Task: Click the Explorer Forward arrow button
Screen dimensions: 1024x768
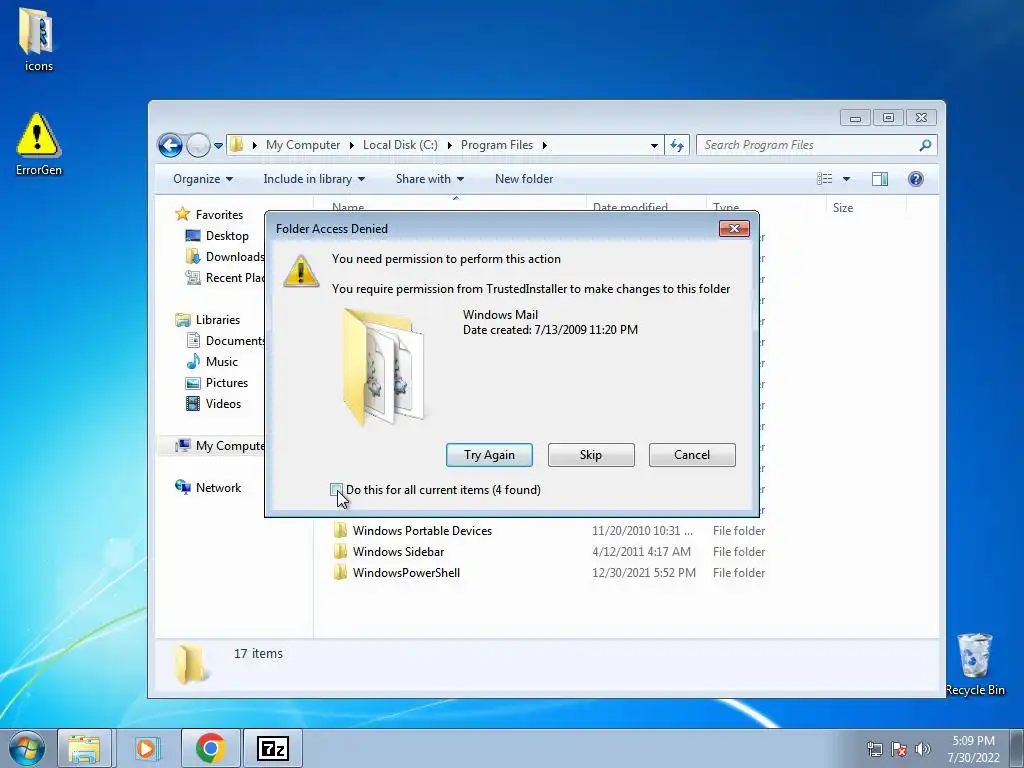Action: click(198, 145)
